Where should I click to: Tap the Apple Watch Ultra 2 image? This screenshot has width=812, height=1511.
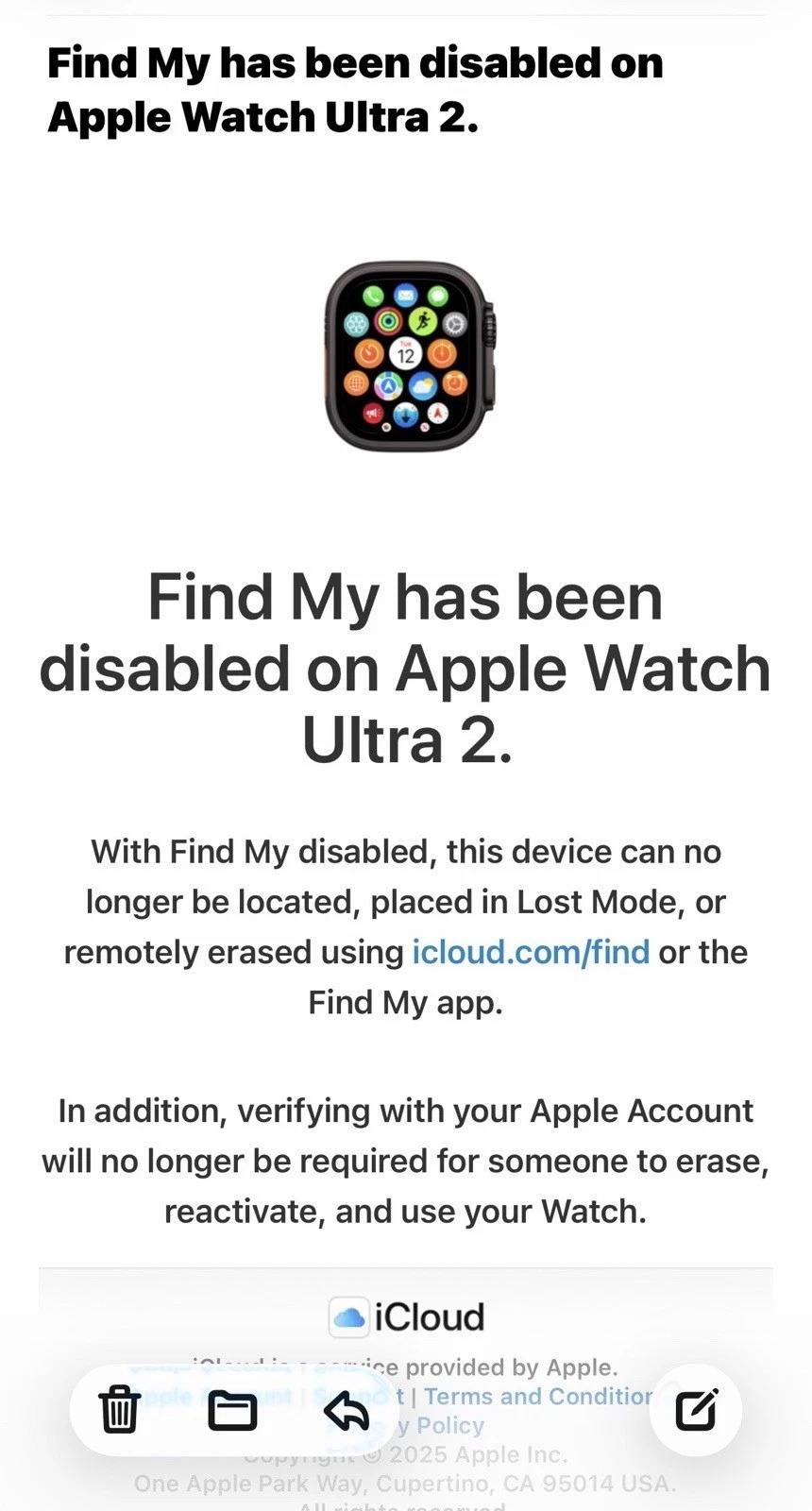409,356
